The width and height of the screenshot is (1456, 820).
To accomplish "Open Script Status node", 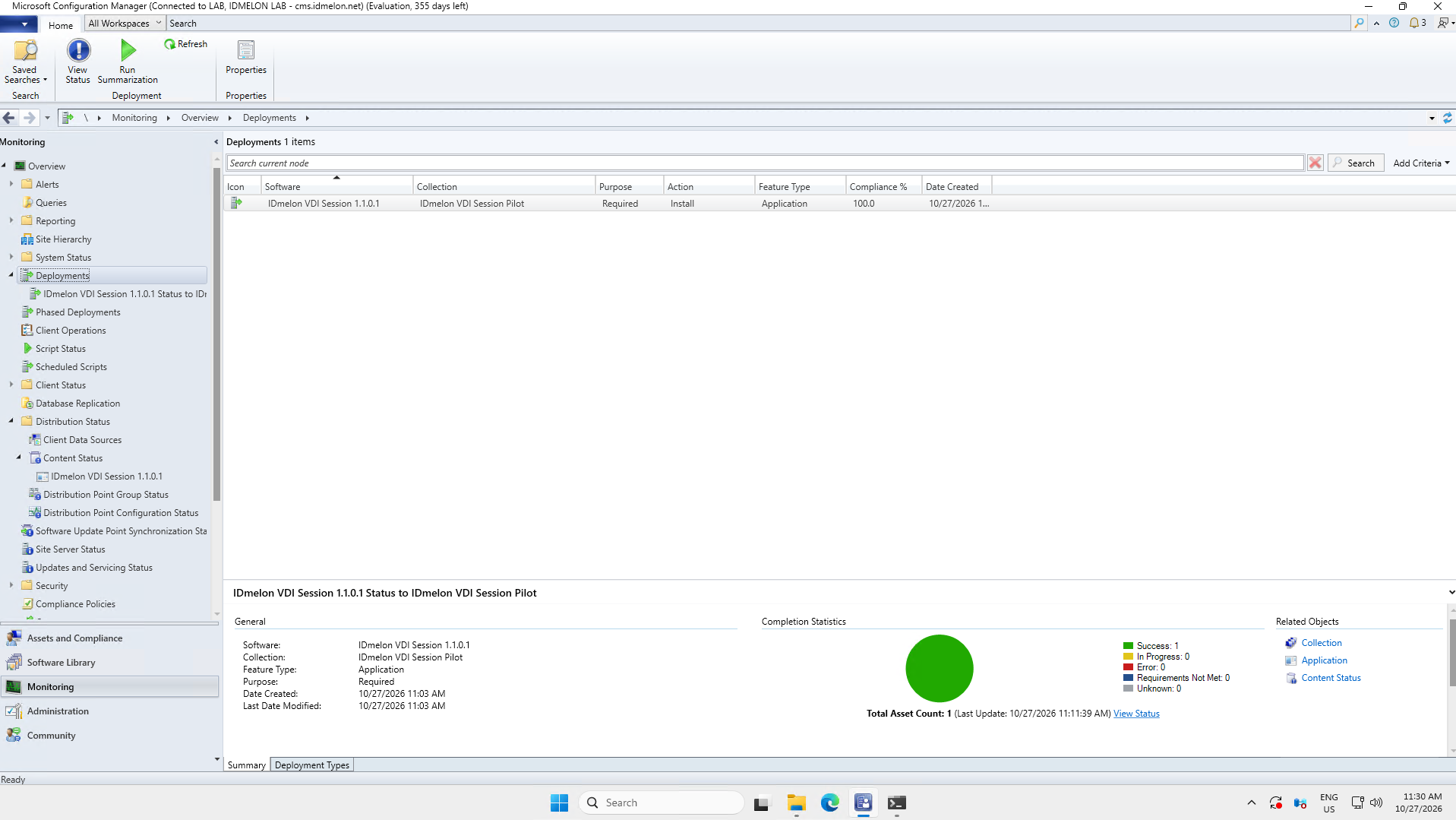I will tap(61, 349).
